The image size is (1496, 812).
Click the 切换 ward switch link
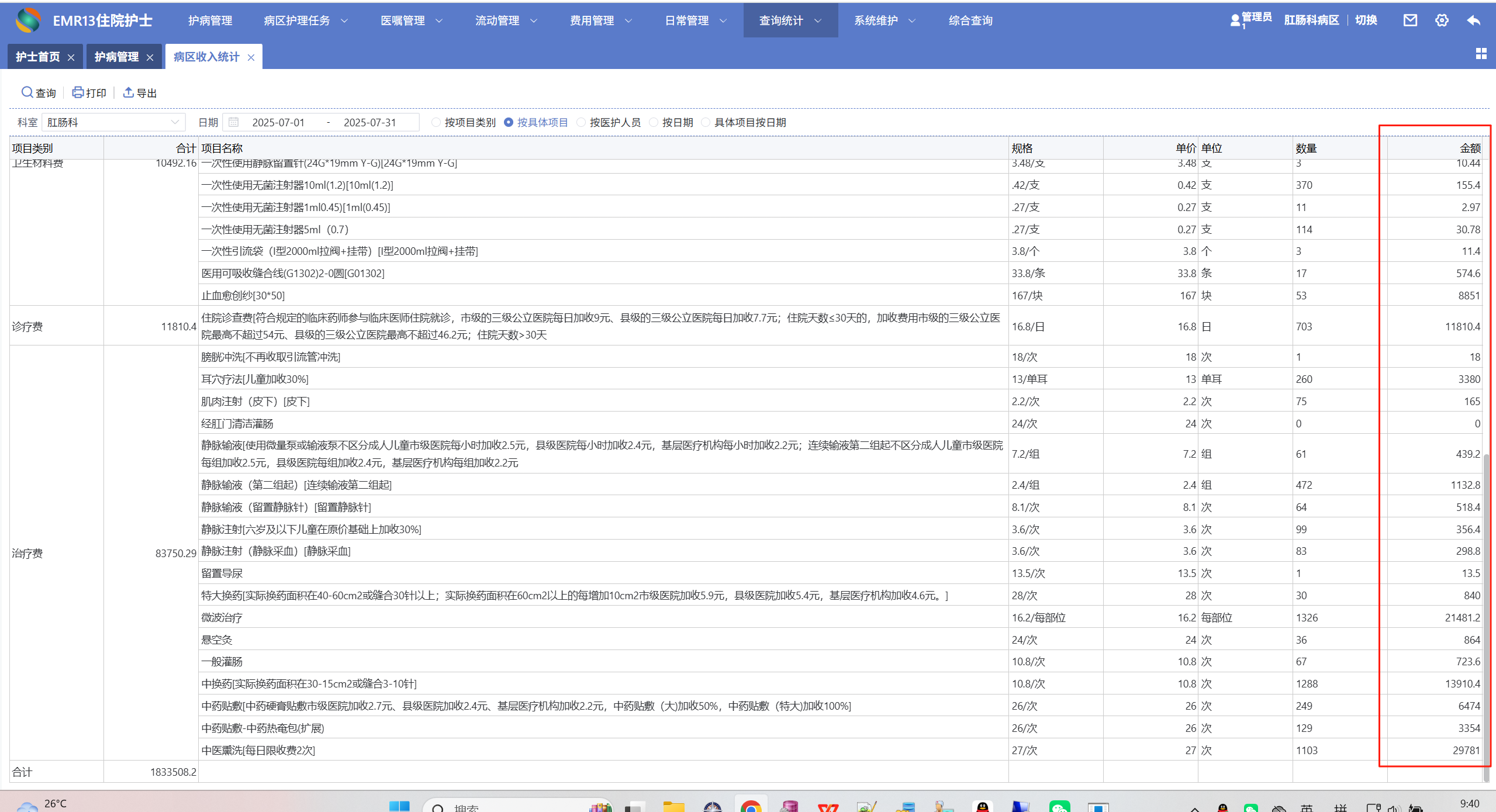coord(1366,20)
